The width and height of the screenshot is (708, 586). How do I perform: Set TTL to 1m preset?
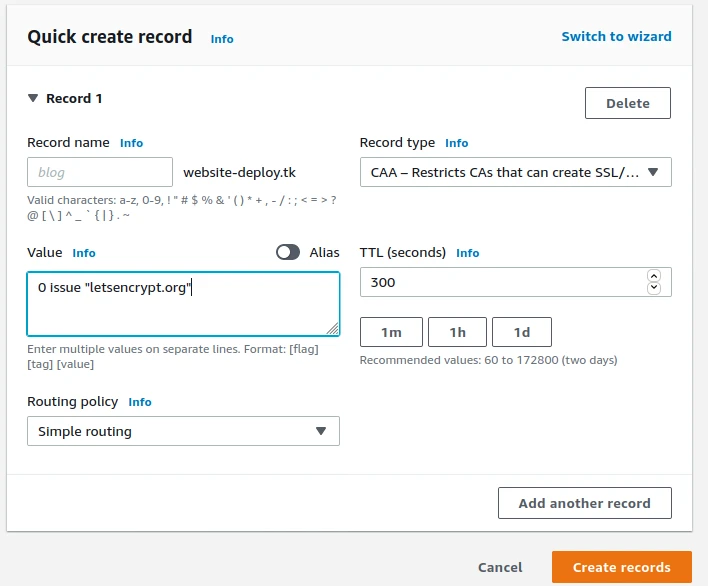click(391, 332)
